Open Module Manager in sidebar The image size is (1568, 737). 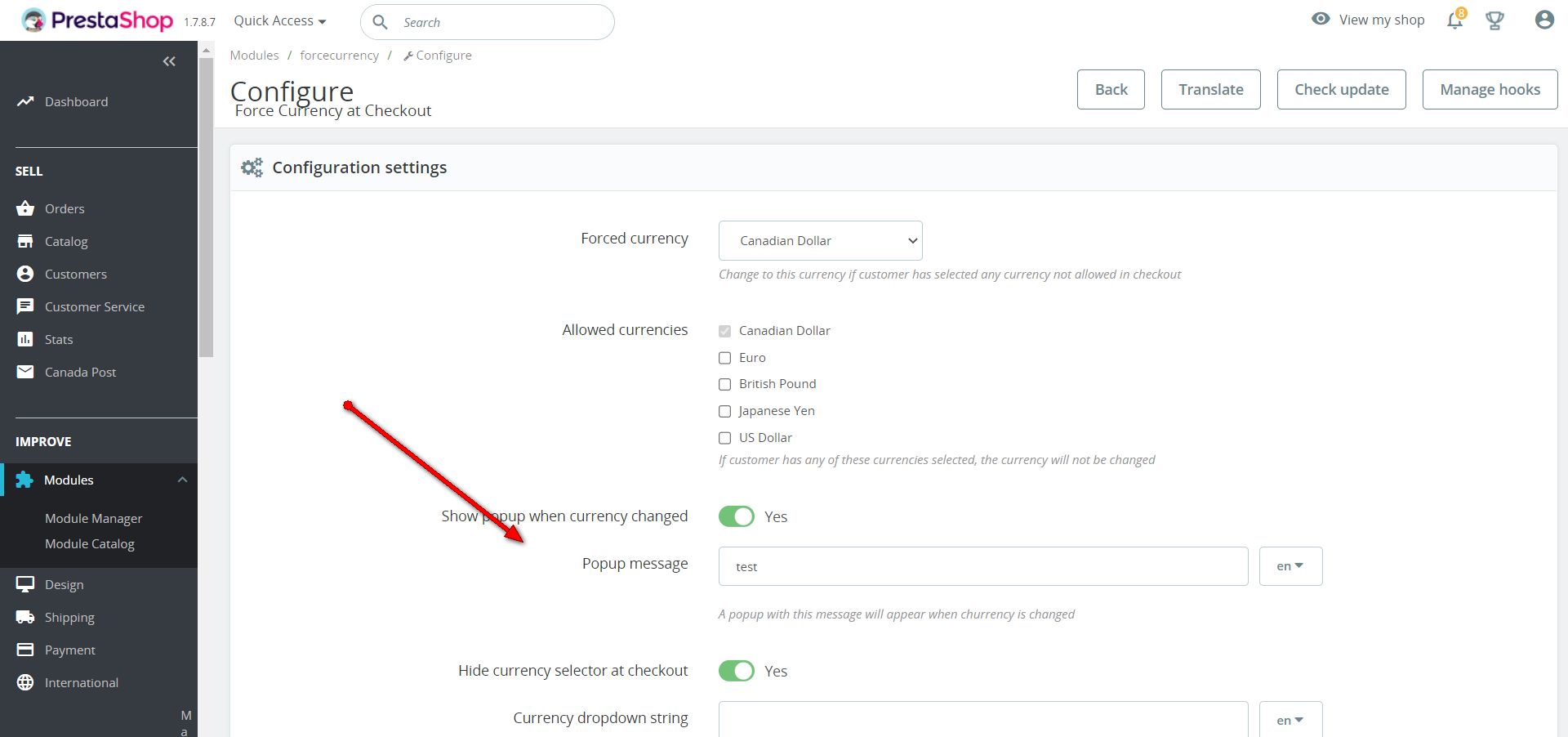click(x=93, y=518)
